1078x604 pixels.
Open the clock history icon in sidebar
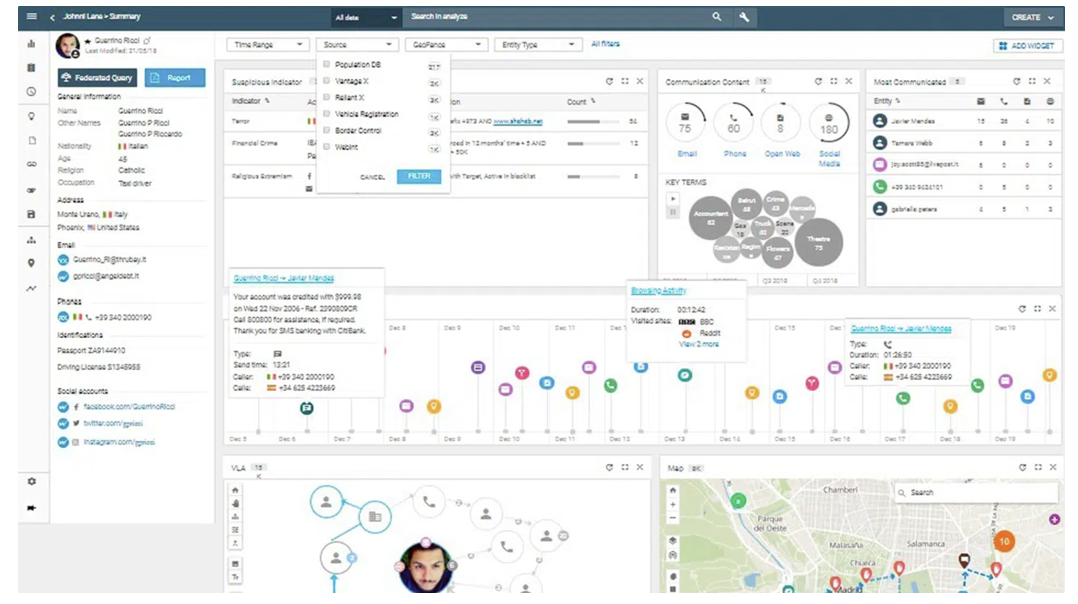click(31, 91)
